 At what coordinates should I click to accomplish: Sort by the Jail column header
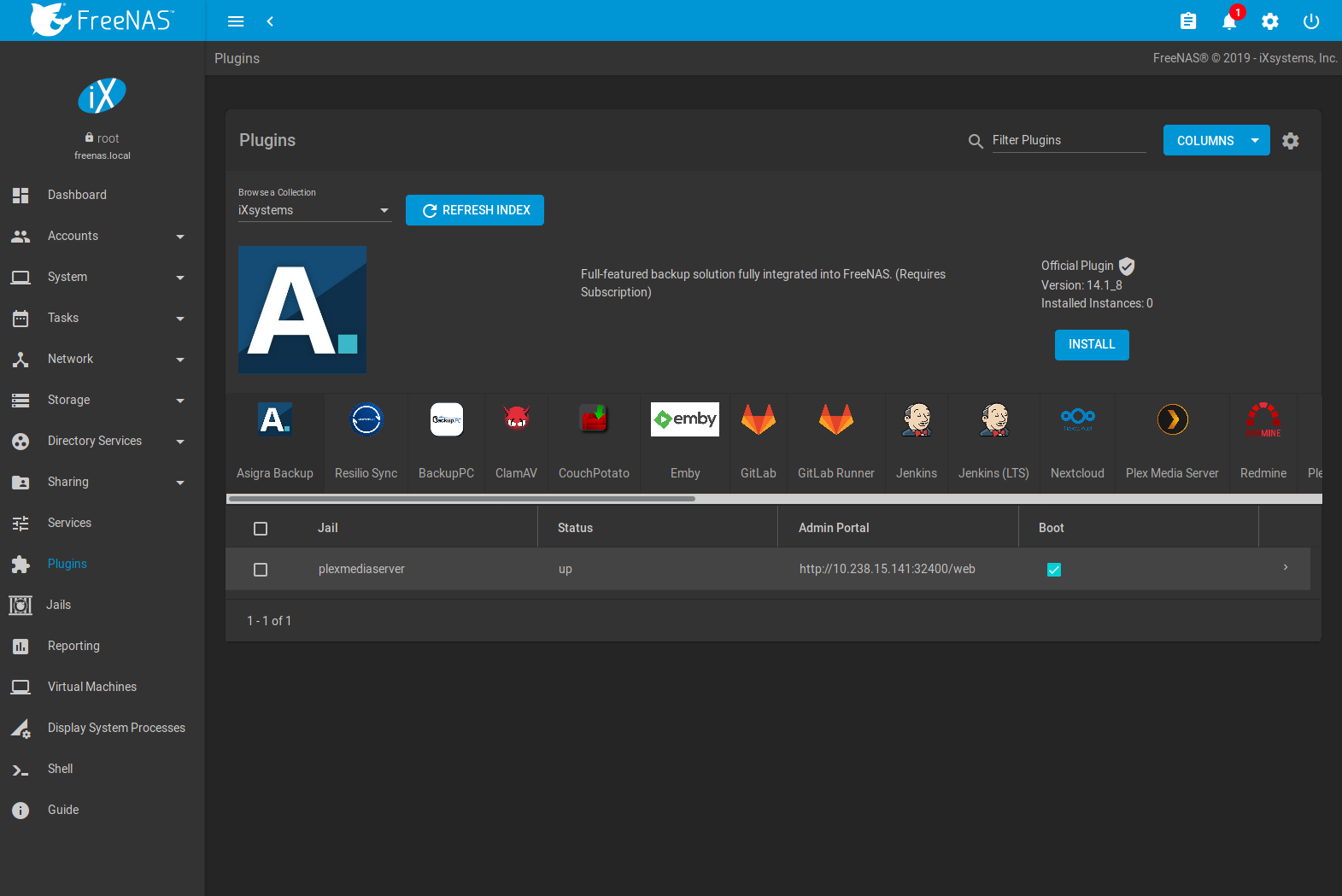[x=328, y=529]
